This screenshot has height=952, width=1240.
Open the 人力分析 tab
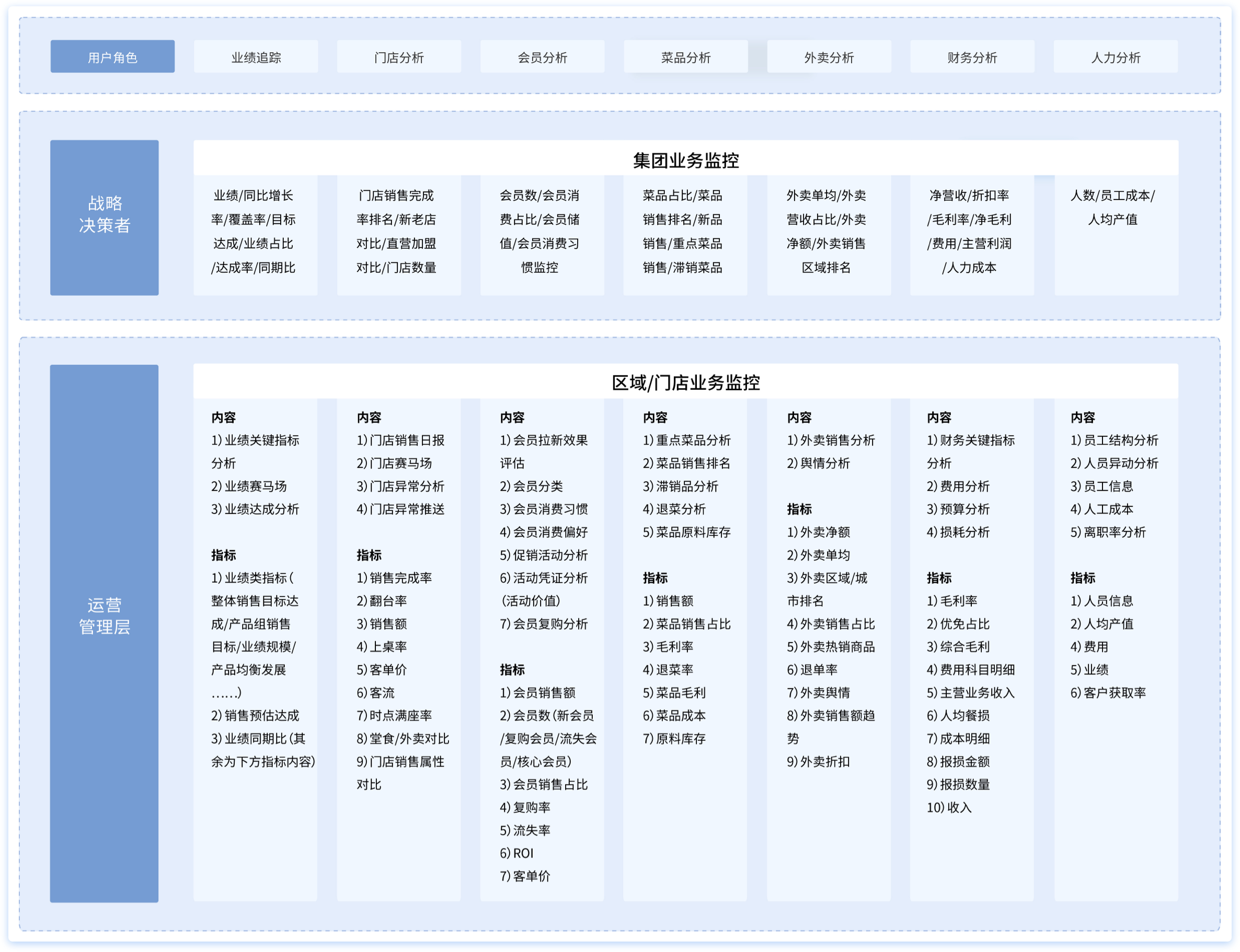[1115, 56]
